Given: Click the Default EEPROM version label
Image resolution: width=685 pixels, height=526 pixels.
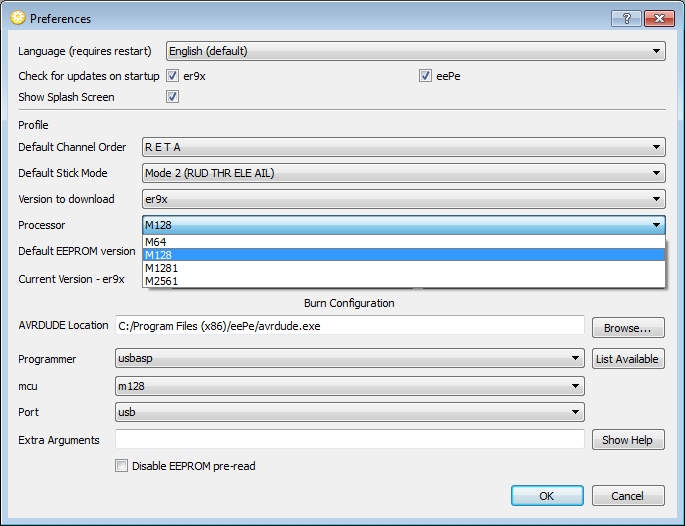Looking at the screenshot, I should (x=76, y=251).
